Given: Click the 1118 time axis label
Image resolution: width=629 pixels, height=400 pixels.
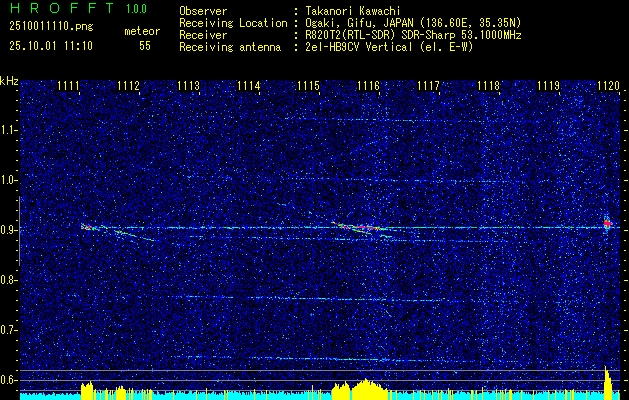Looking at the screenshot, I should (x=489, y=86).
